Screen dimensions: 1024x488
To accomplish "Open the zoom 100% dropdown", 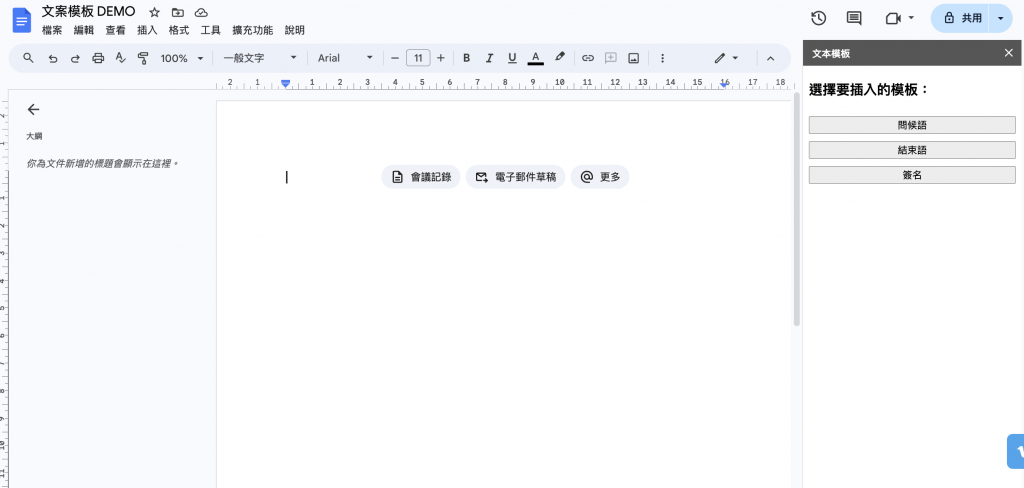I will [182, 58].
